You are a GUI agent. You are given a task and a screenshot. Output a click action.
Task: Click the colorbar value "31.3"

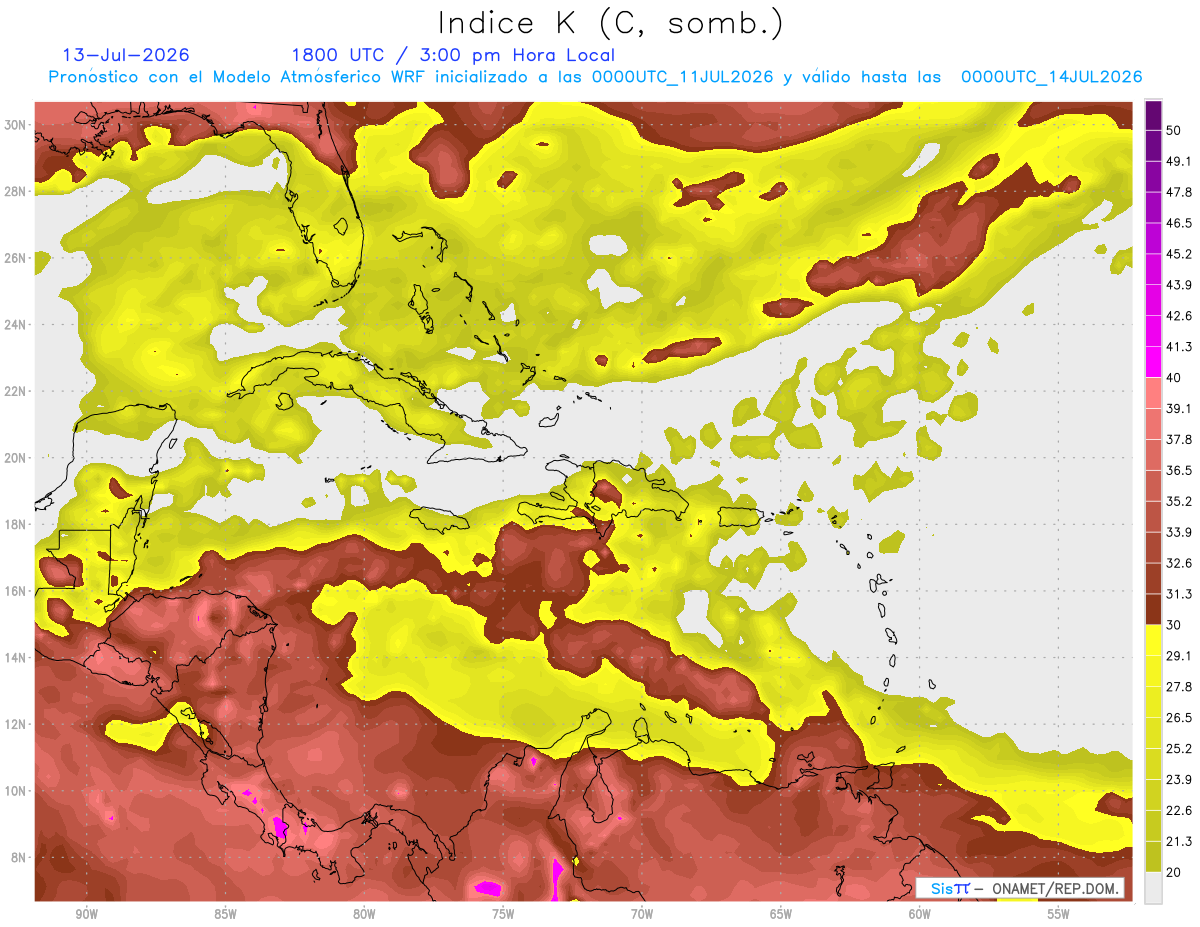1179,594
